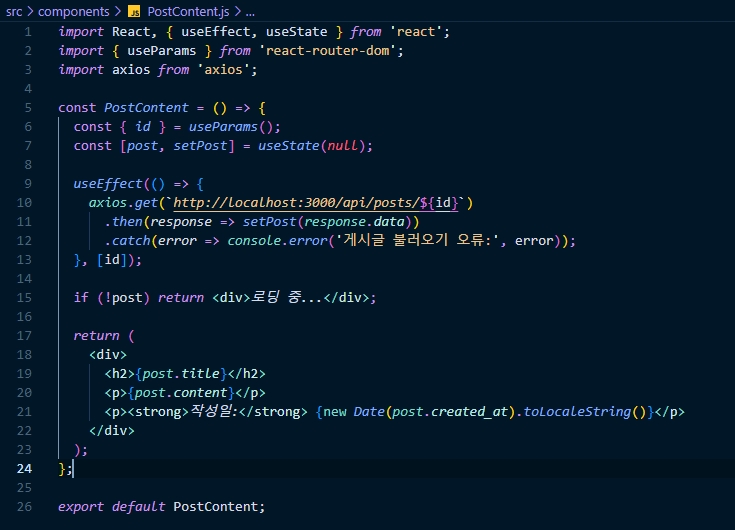Click console.error on line 12

(x=278, y=241)
